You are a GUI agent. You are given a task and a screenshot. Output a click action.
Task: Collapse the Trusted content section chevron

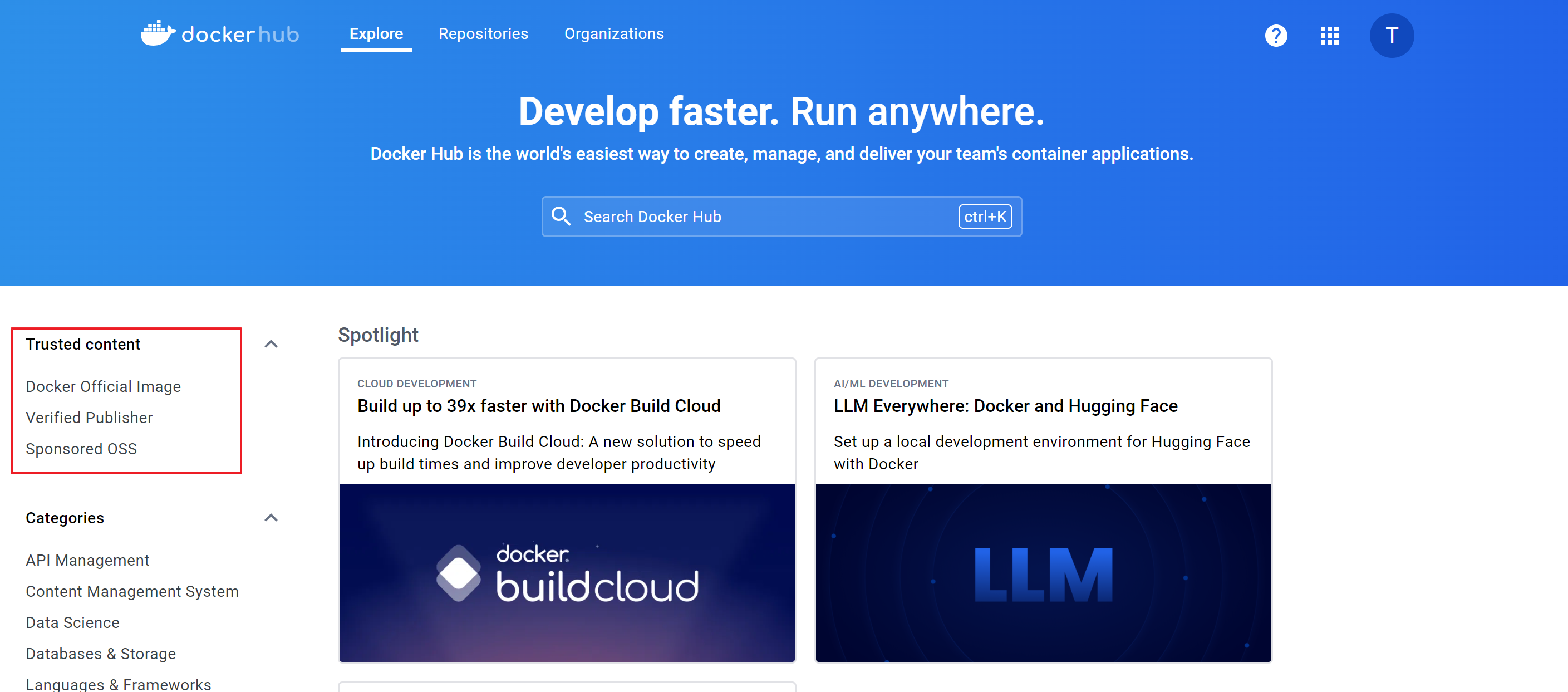pos(271,345)
